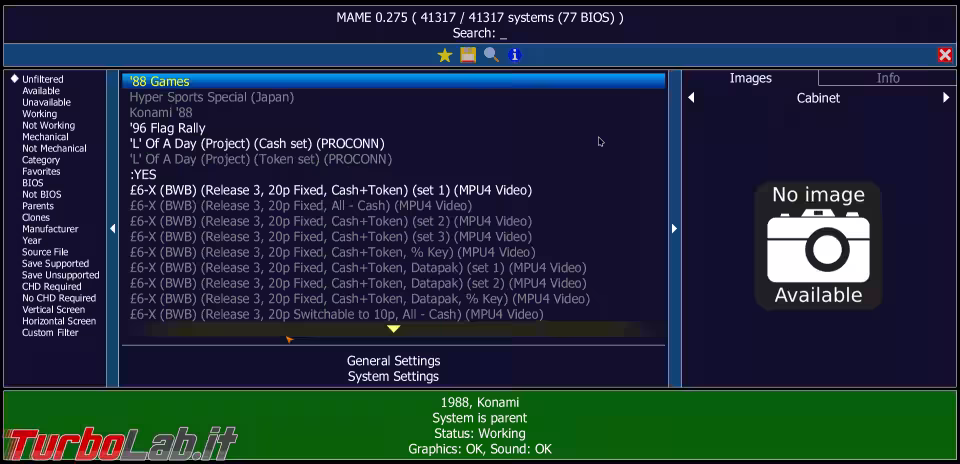
Task: Collapse the filter panel using left divider arrow
Action: tap(112, 229)
